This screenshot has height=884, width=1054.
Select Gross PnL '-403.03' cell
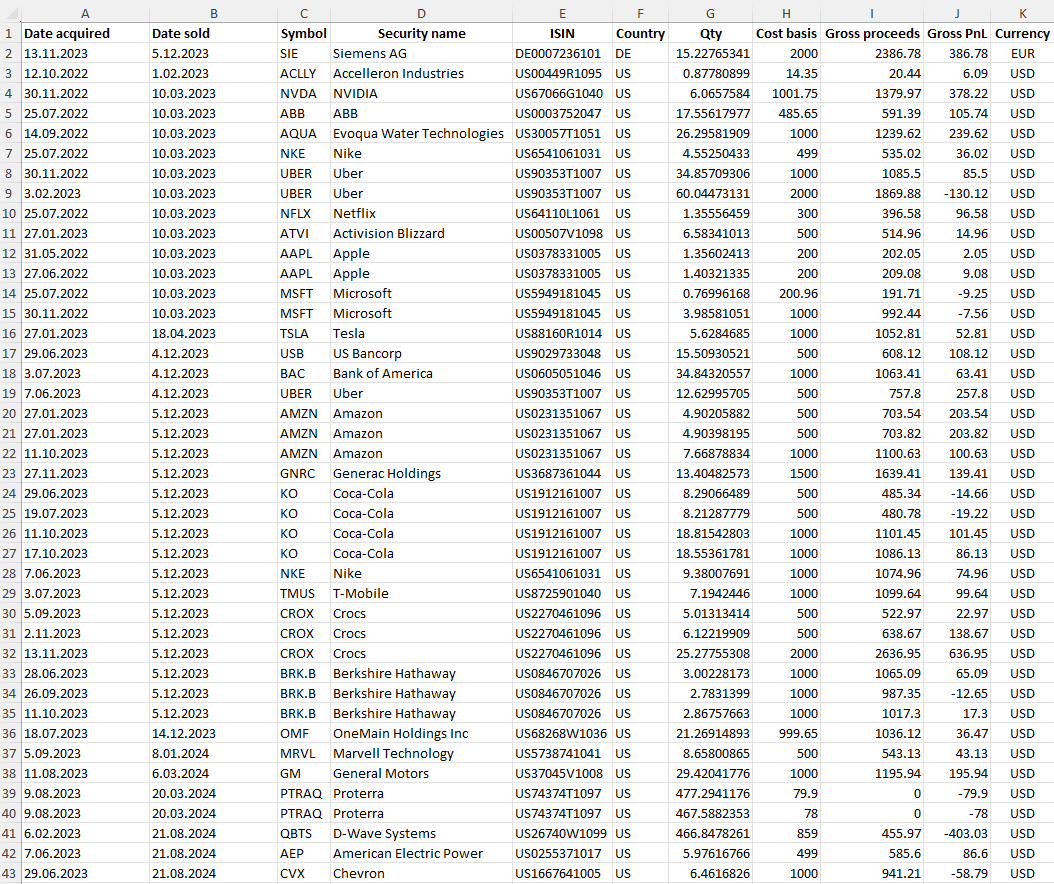pos(957,834)
